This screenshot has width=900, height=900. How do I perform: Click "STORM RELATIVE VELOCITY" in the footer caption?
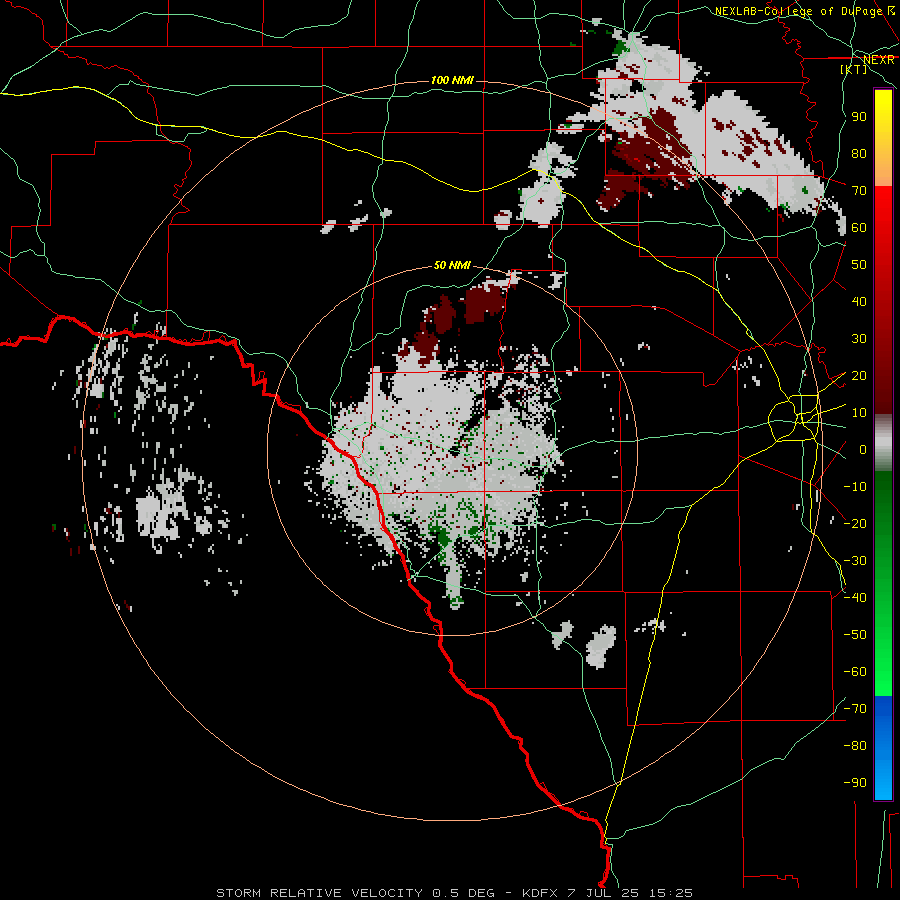point(321,893)
